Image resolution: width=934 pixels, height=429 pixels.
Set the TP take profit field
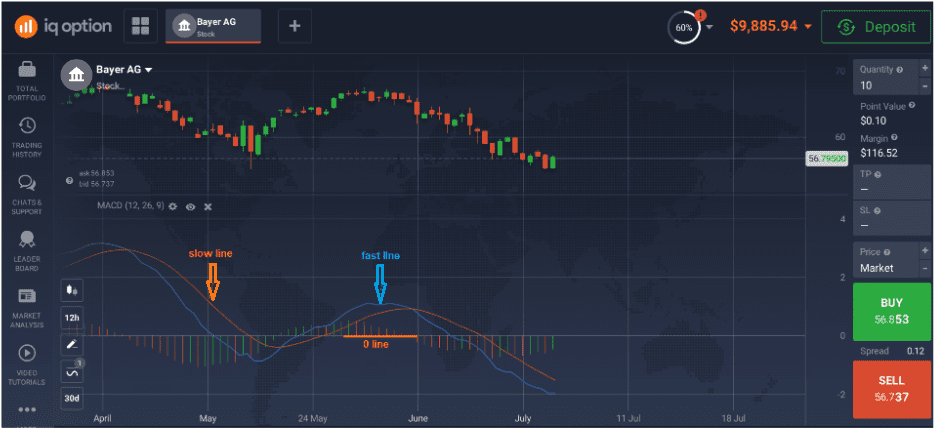(x=891, y=184)
